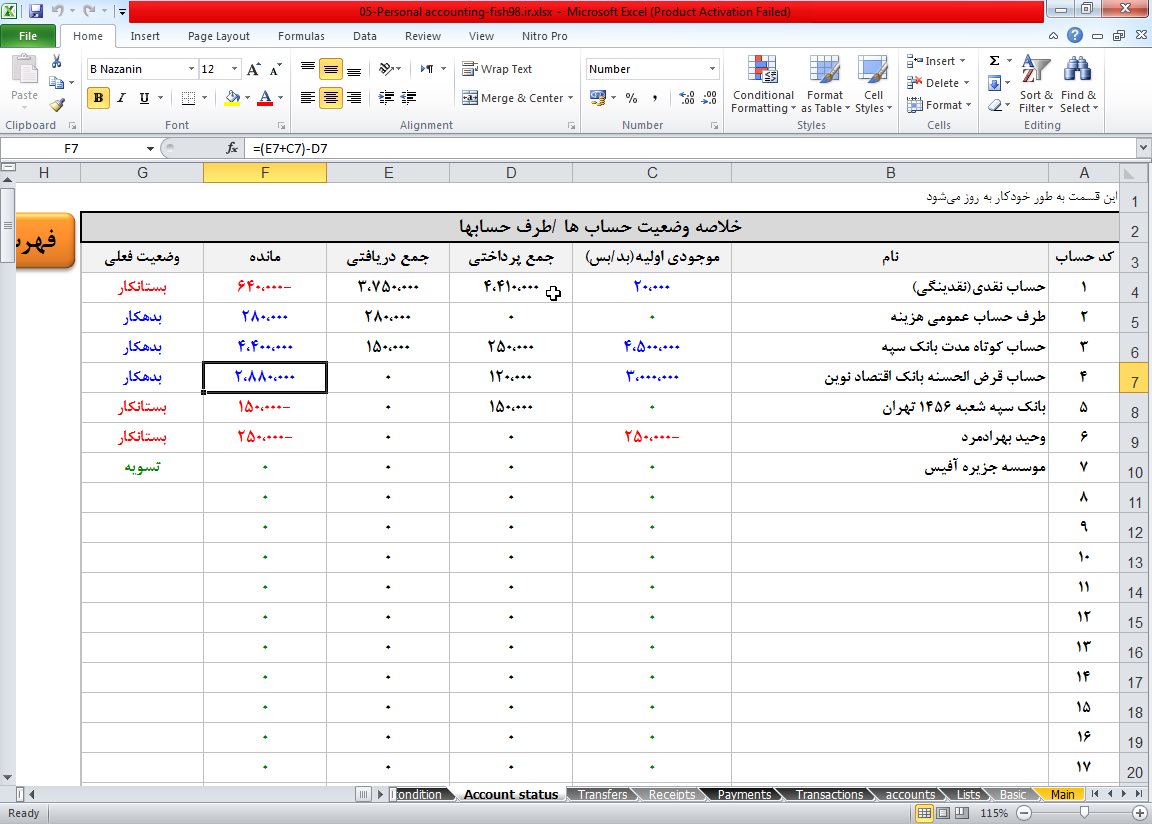1152x824 pixels.
Task: Open the font size dropdown
Action: click(x=234, y=69)
